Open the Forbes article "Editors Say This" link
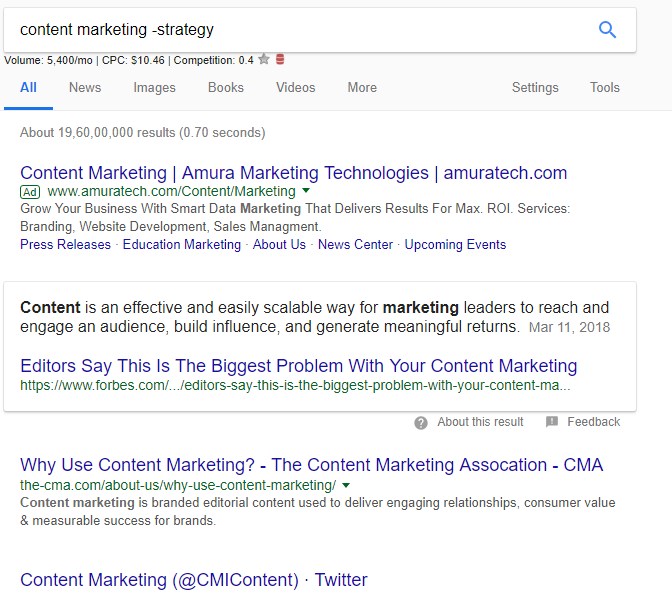 298,366
